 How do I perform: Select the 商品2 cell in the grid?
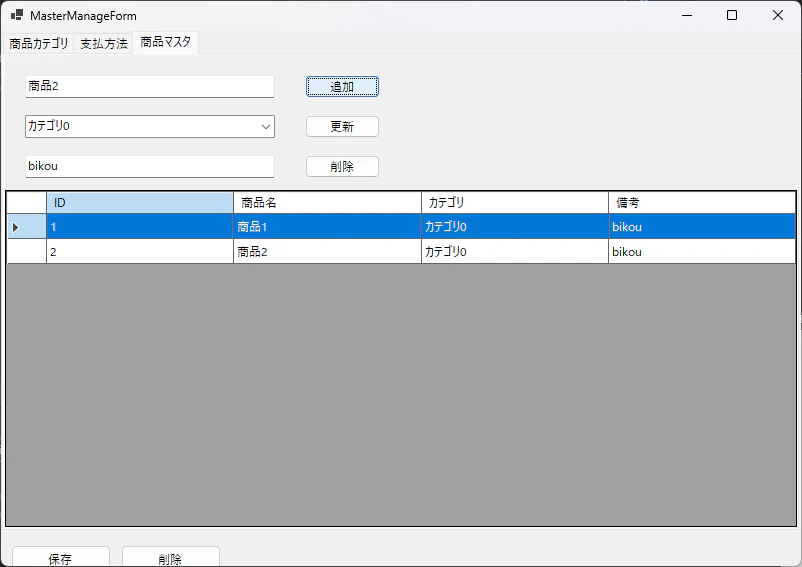tap(327, 251)
